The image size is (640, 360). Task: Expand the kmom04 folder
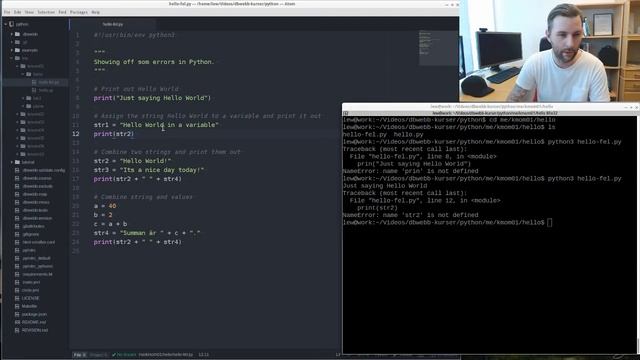[18, 130]
